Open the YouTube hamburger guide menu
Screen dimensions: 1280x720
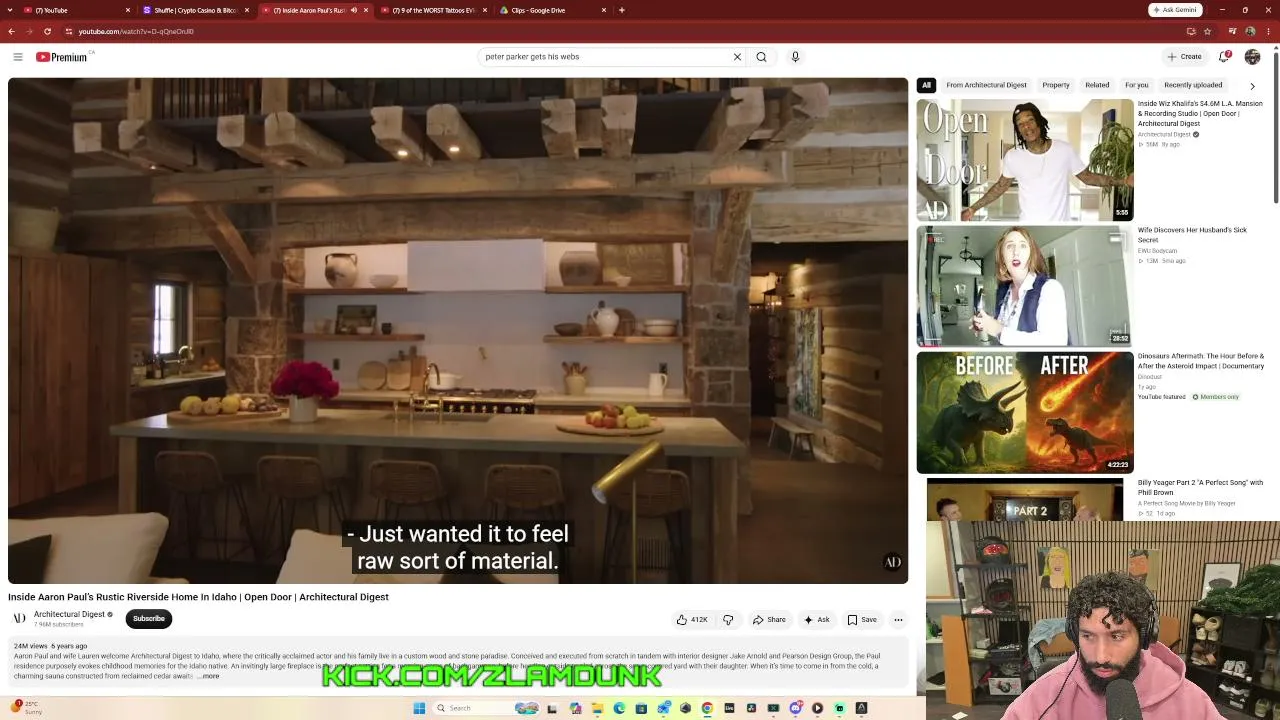[x=18, y=57]
